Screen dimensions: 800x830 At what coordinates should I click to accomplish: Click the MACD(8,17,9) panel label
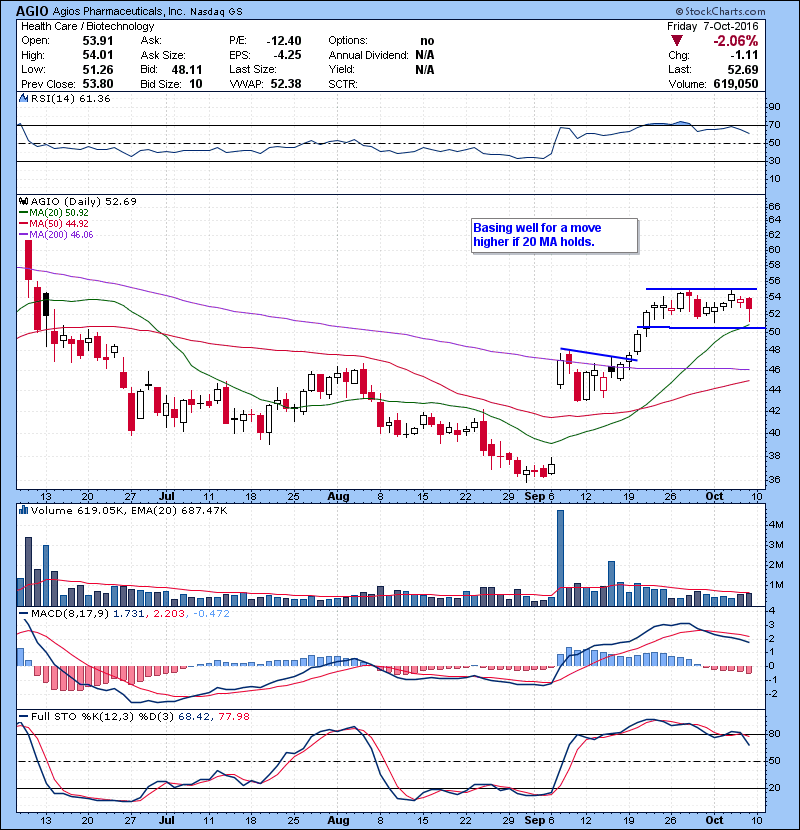pyautogui.click(x=70, y=614)
